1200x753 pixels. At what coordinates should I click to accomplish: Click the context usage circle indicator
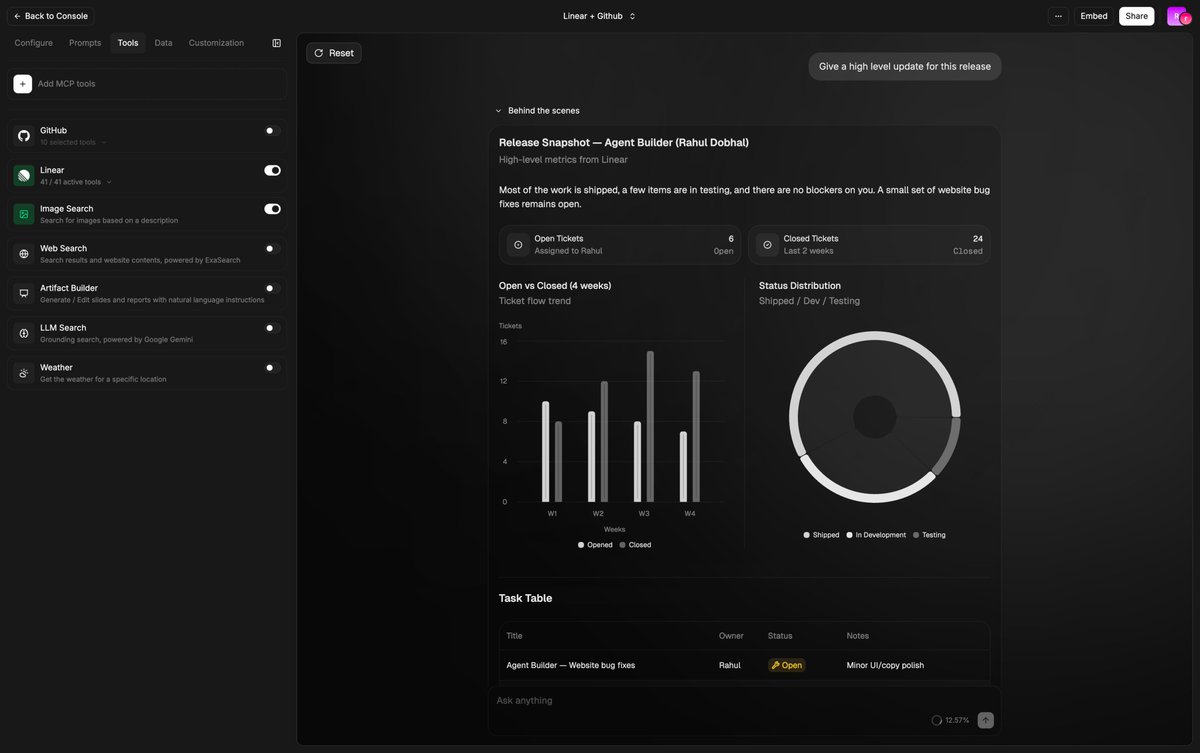[937, 720]
